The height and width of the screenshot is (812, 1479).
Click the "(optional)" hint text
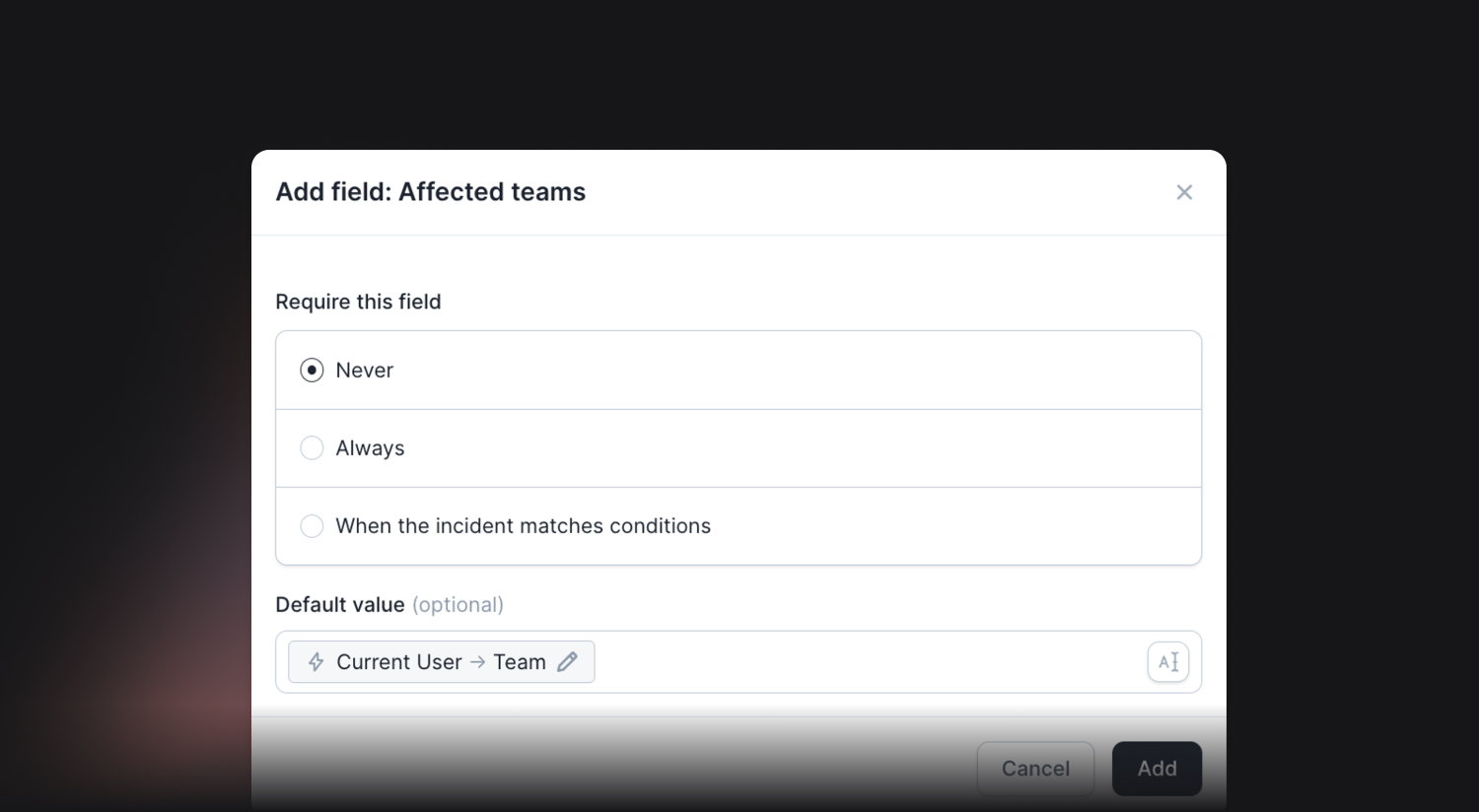pos(458,605)
